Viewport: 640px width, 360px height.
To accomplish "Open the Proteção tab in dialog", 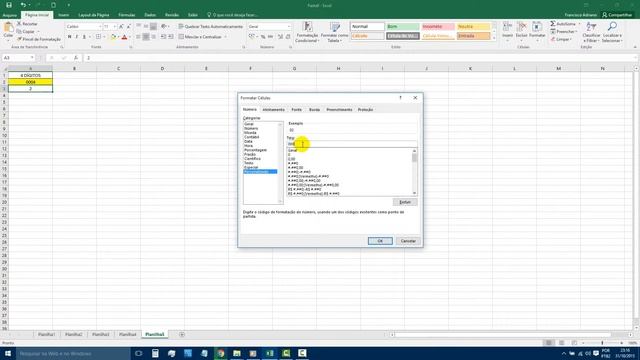I will pyautogui.click(x=365, y=109).
